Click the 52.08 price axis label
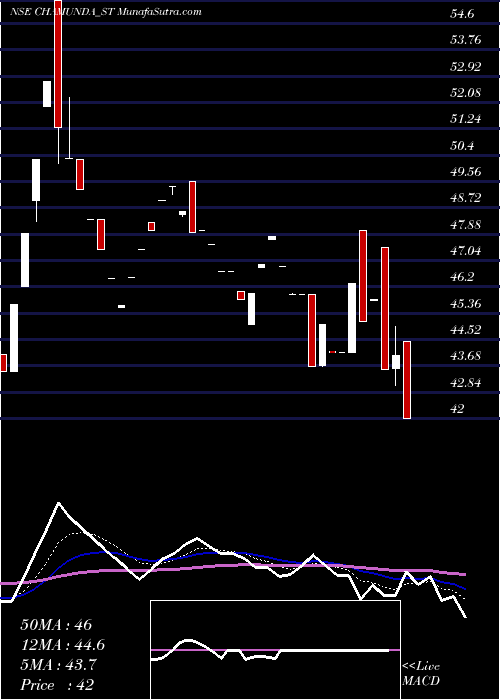The height and width of the screenshot is (700, 500). click(x=466, y=93)
